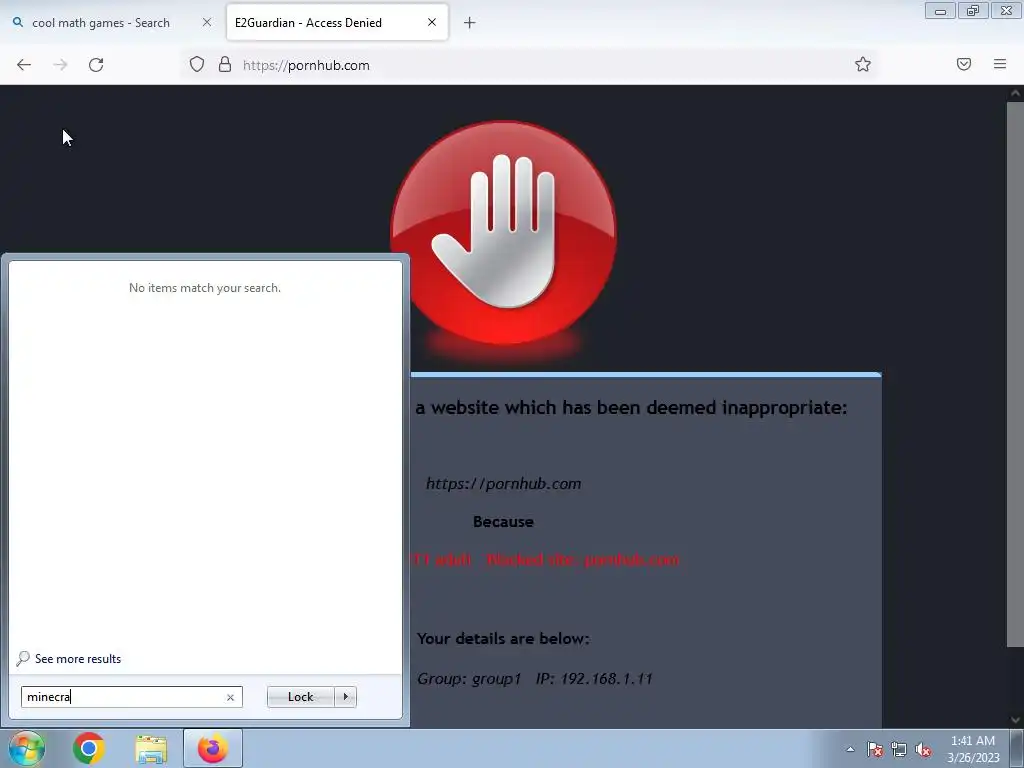Click the 'Group: group1' text
The image size is (1024, 768).
point(469,679)
